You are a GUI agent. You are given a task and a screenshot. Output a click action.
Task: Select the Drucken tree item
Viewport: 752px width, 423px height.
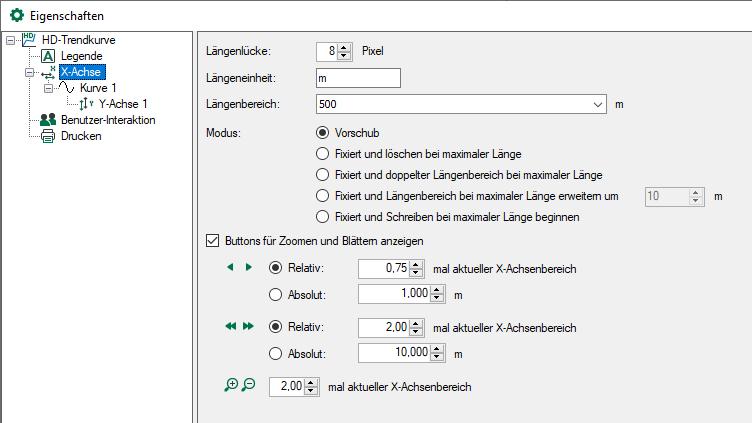click(x=80, y=136)
